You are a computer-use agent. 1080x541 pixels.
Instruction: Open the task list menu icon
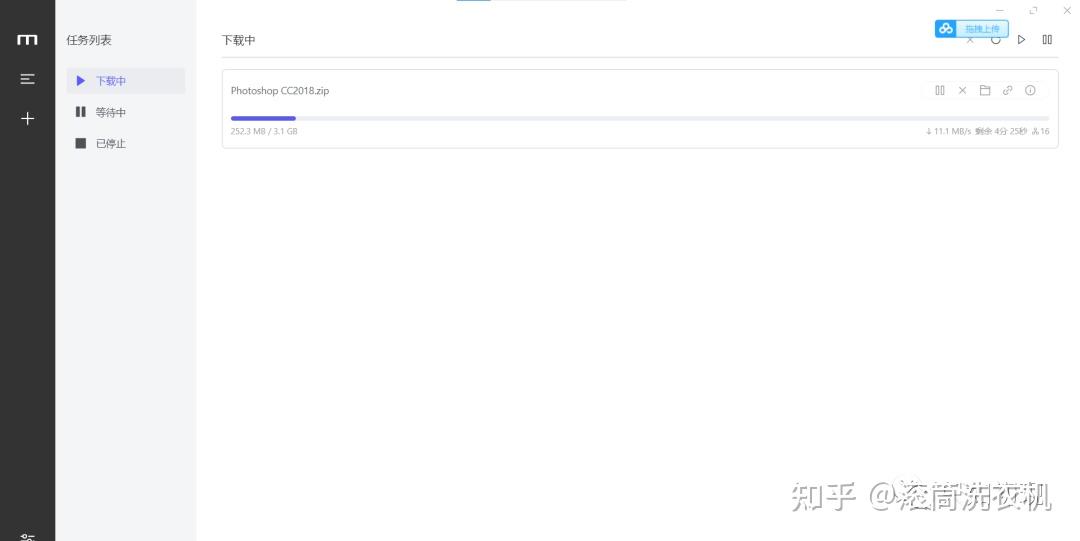(x=27, y=79)
